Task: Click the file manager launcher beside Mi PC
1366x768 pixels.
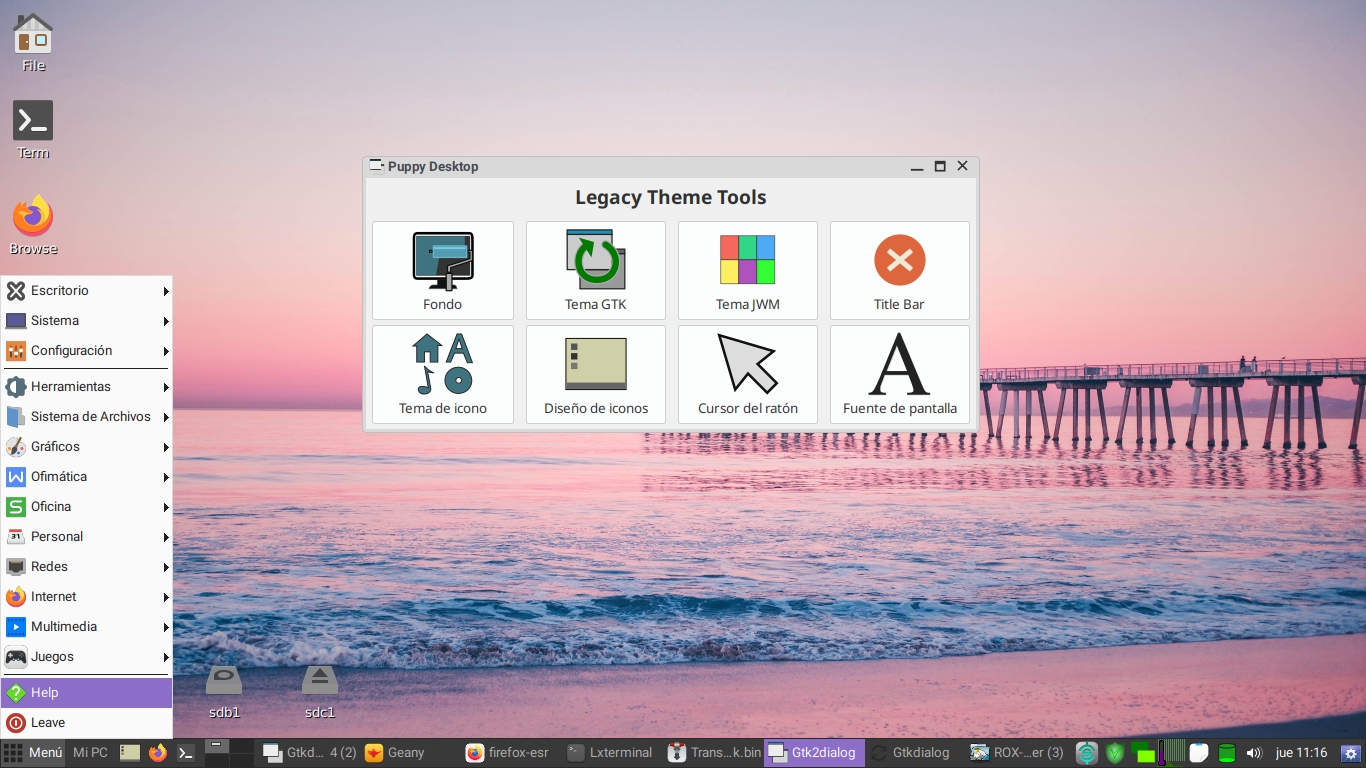Action: (x=130, y=753)
